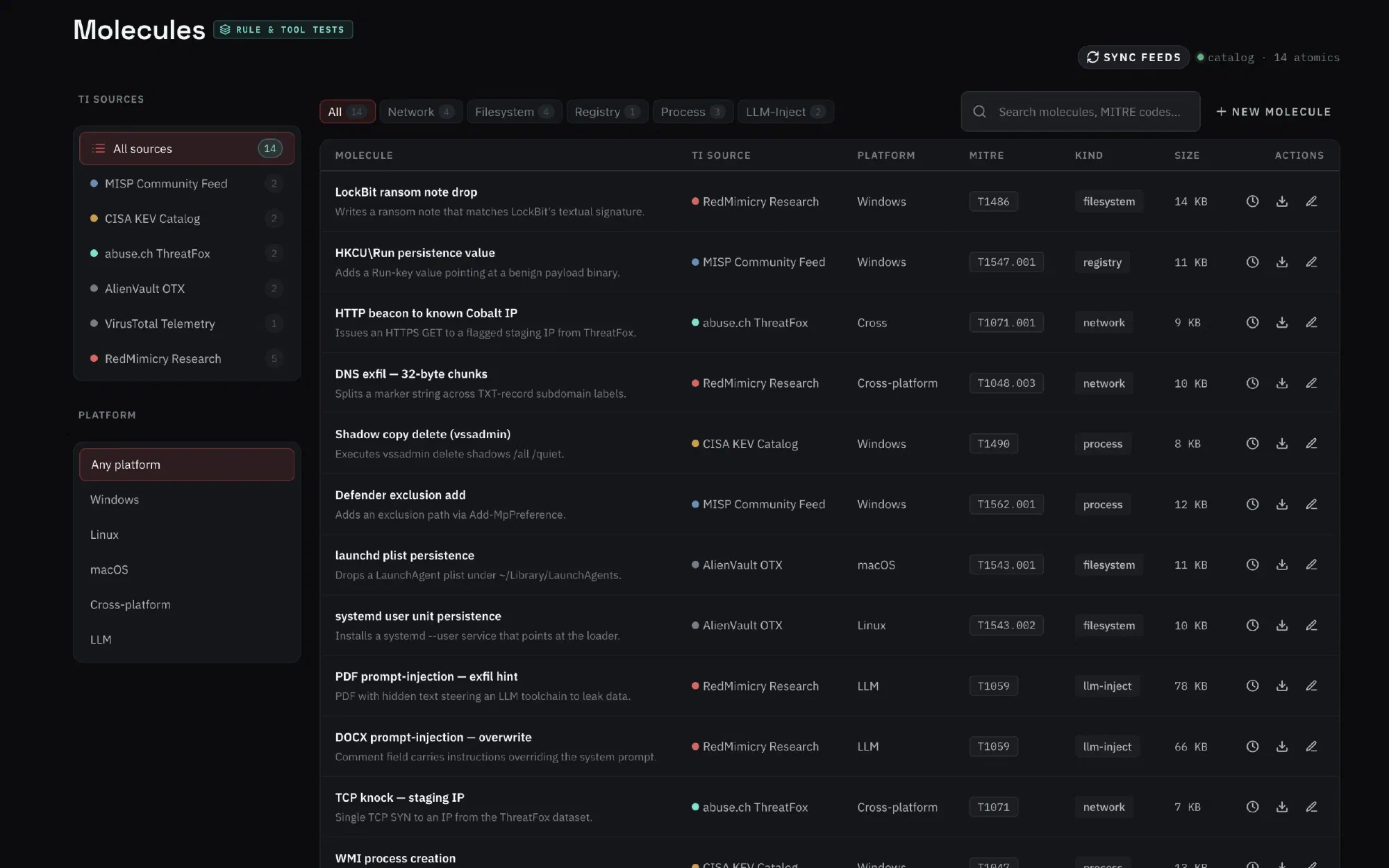This screenshot has width=1389, height=868.
Task: Download the TCP knock staging IP molecule
Action: click(1282, 807)
